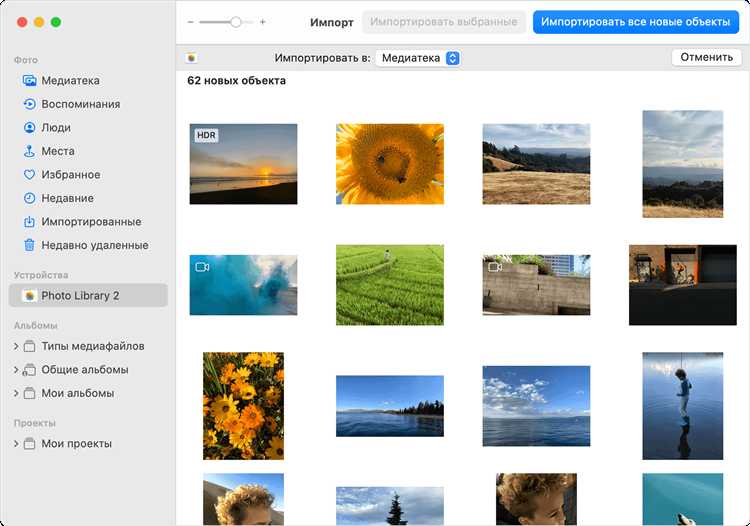Image resolution: width=750 pixels, height=526 pixels.
Task: Select the dark building with bicycle thumbnail
Action: pyautogui.click(x=683, y=285)
